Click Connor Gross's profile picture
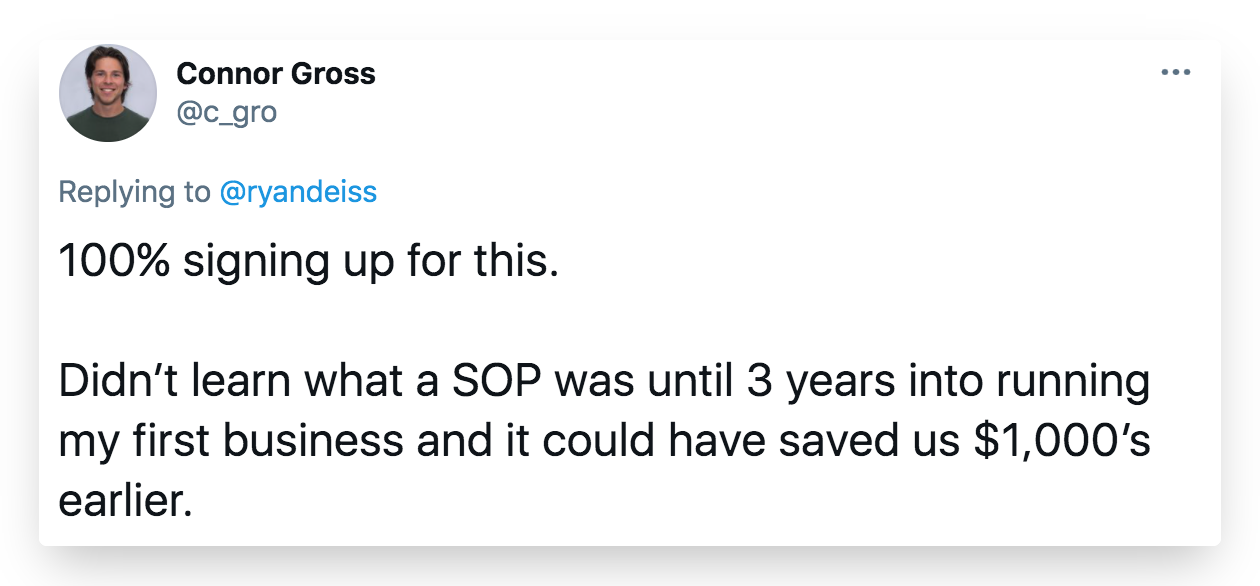The image size is (1260, 586). pyautogui.click(x=108, y=93)
